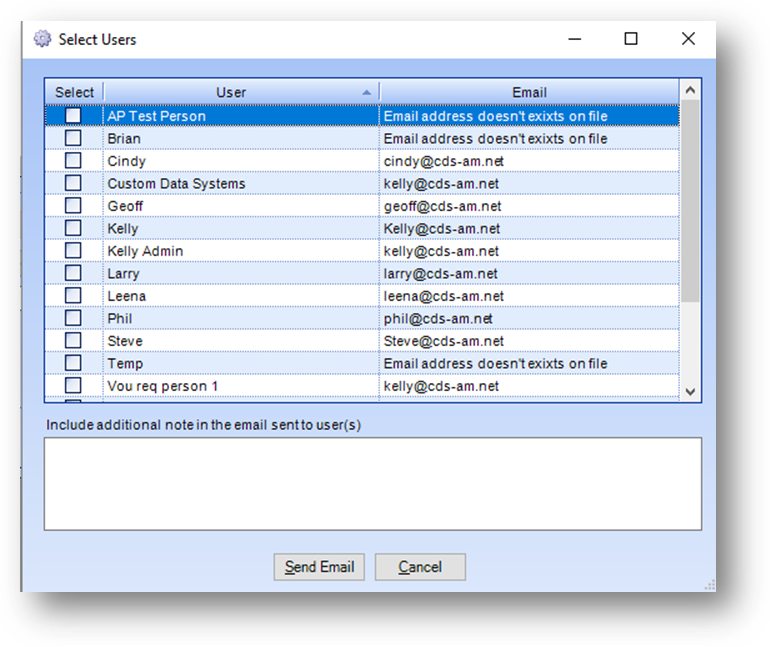Sort the list by User column header
Image resolution: width=770 pixels, height=647 pixels.
[x=231, y=92]
